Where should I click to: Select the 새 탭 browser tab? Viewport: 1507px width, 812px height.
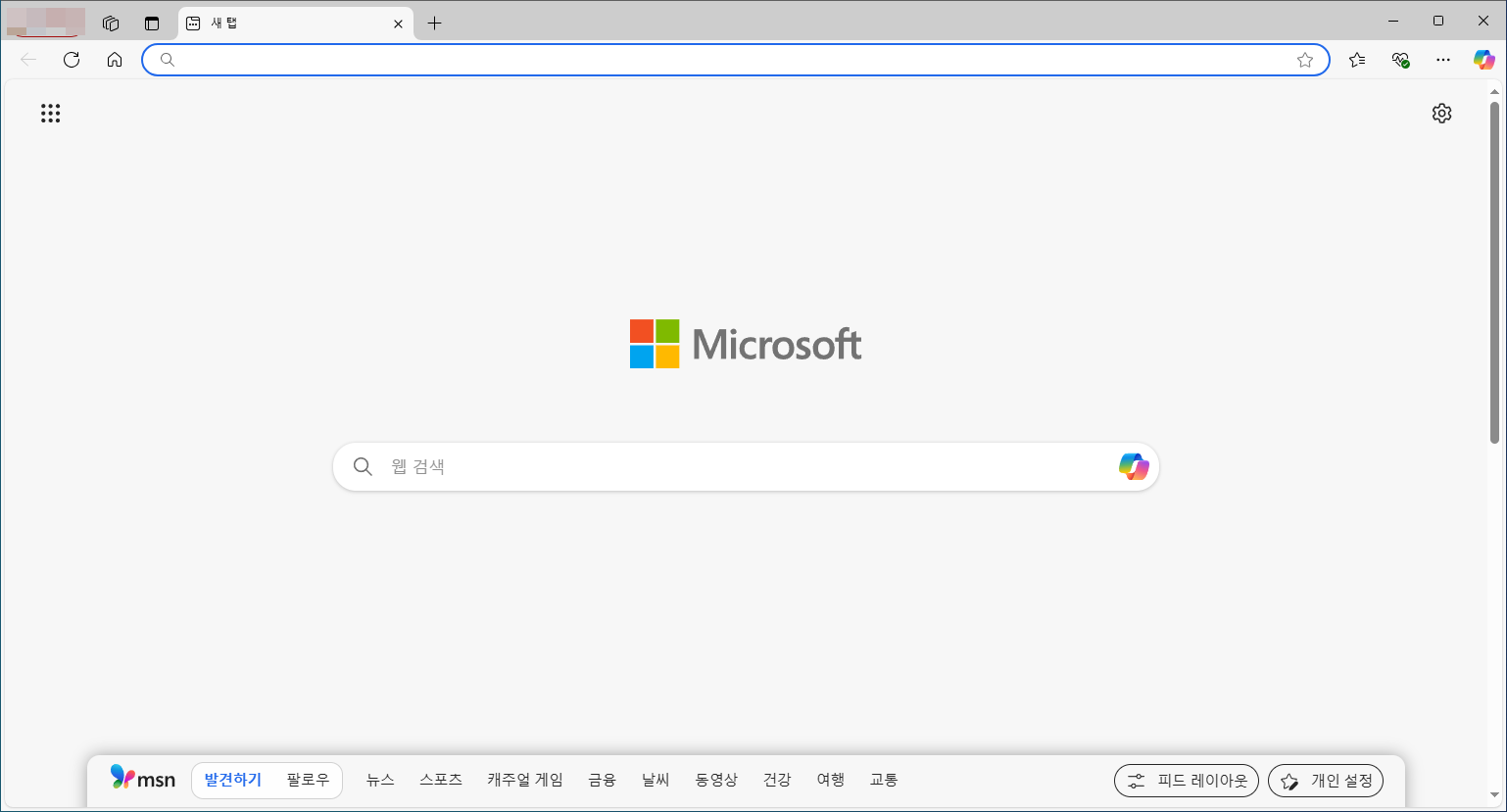[296, 24]
